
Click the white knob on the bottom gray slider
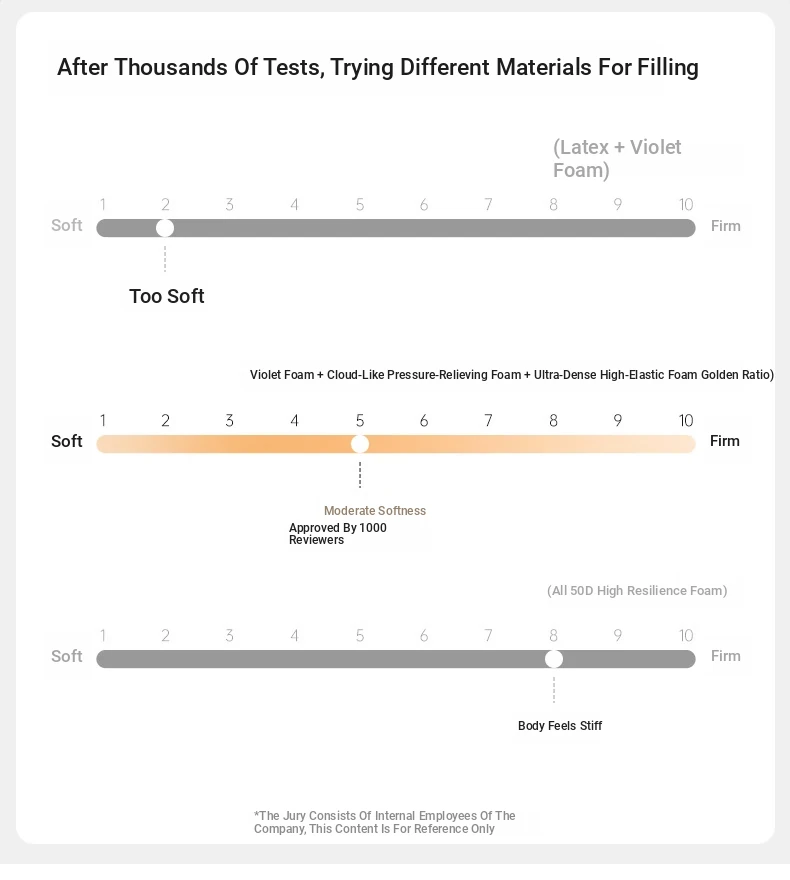(x=554, y=659)
